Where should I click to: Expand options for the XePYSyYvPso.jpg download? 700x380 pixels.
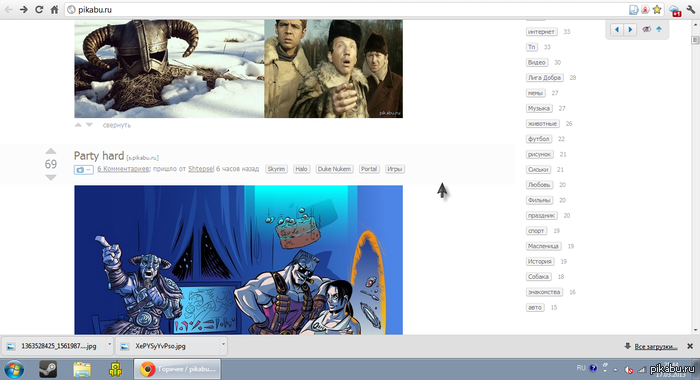coord(223,345)
